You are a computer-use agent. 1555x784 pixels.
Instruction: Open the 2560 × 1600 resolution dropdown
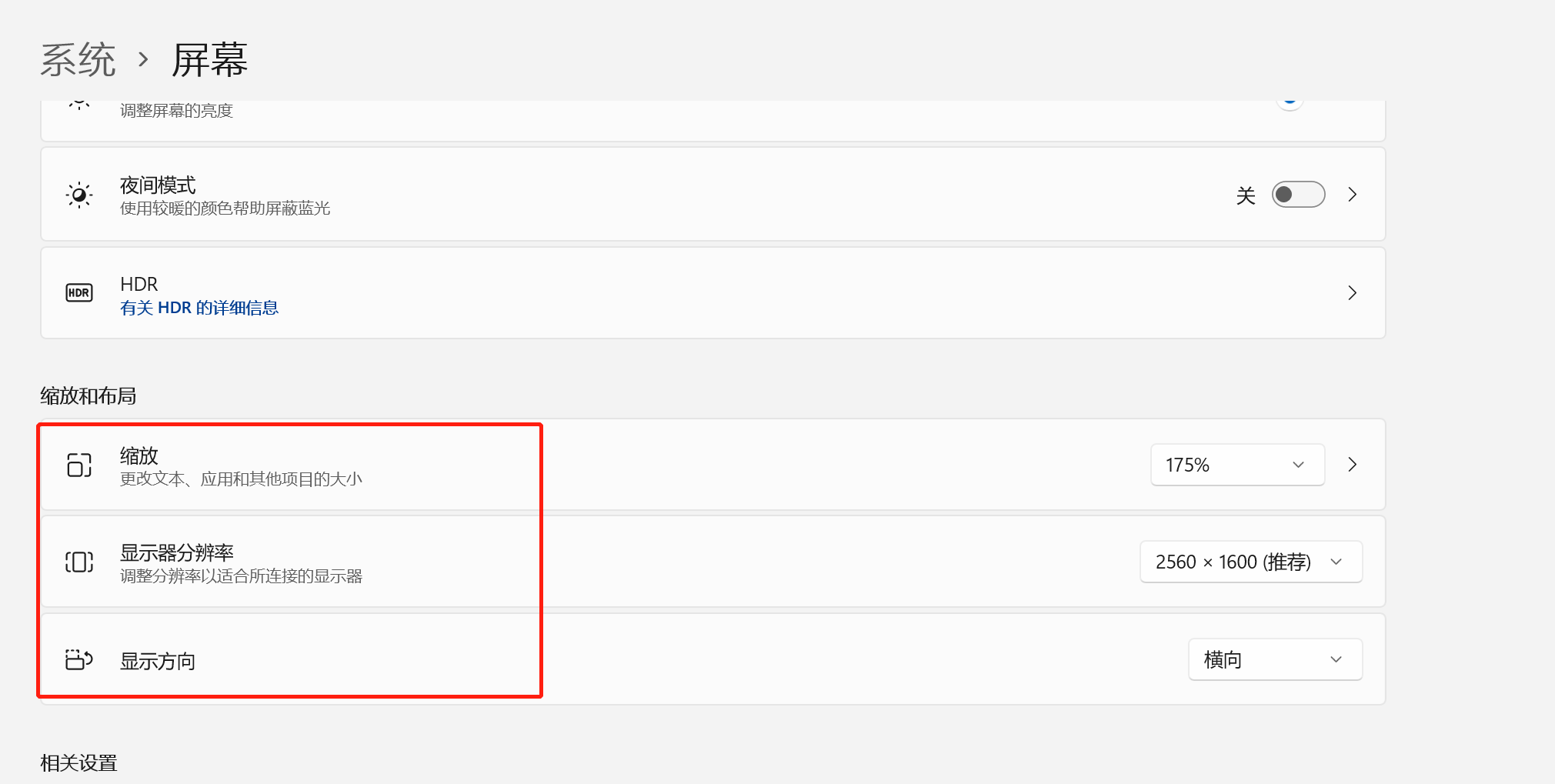pyautogui.click(x=1251, y=562)
